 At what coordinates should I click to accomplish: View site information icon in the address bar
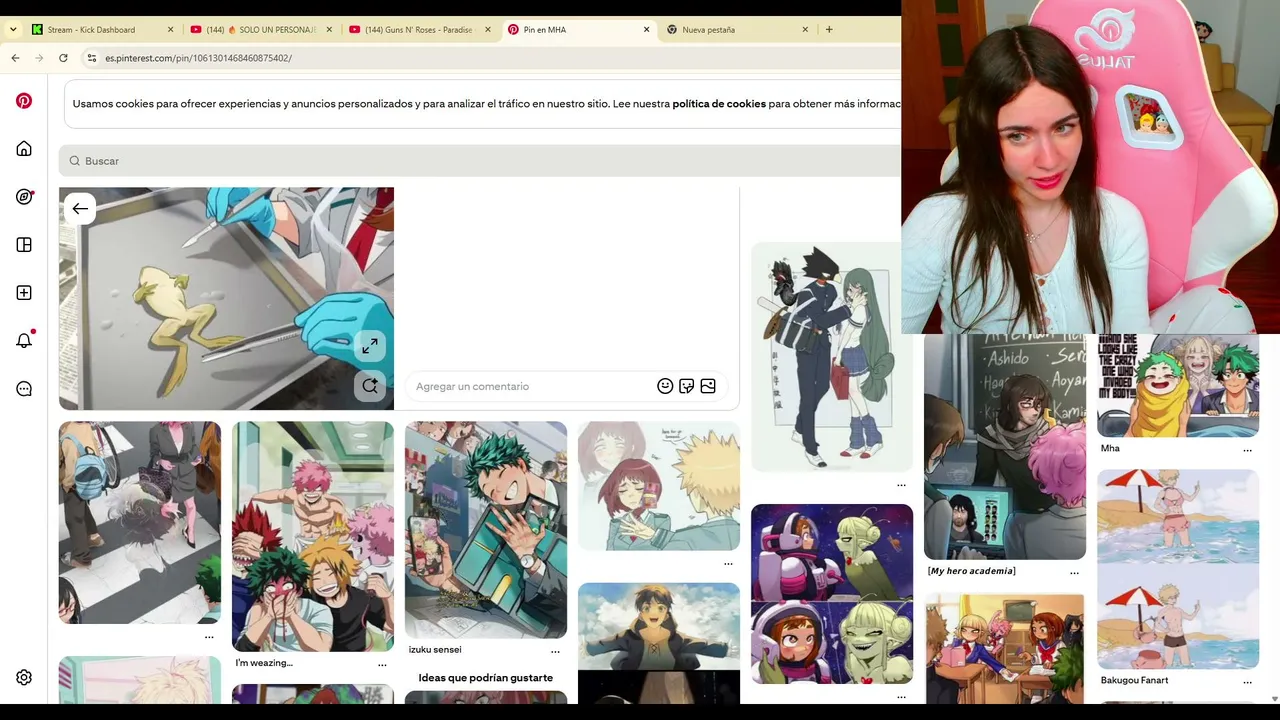click(x=91, y=58)
